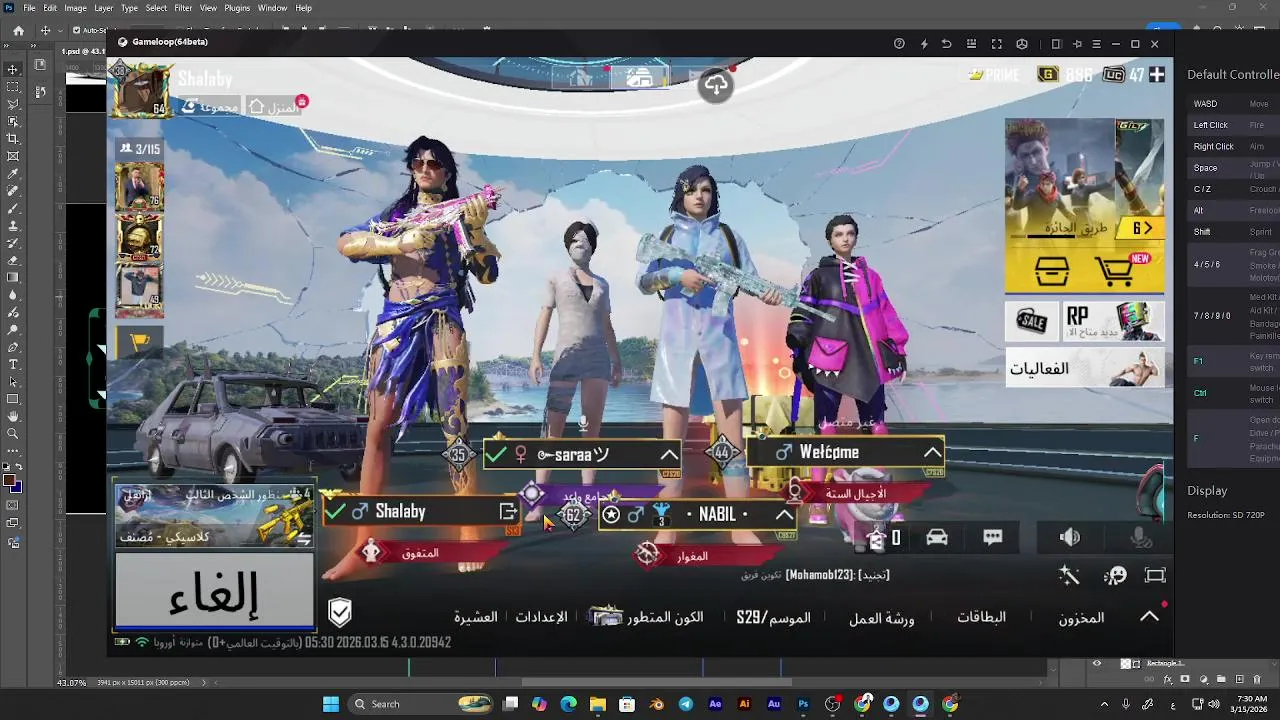Viewport: 1280px width, 720px height.
Task: Open the vehicle car icon in lobby
Action: (937, 538)
